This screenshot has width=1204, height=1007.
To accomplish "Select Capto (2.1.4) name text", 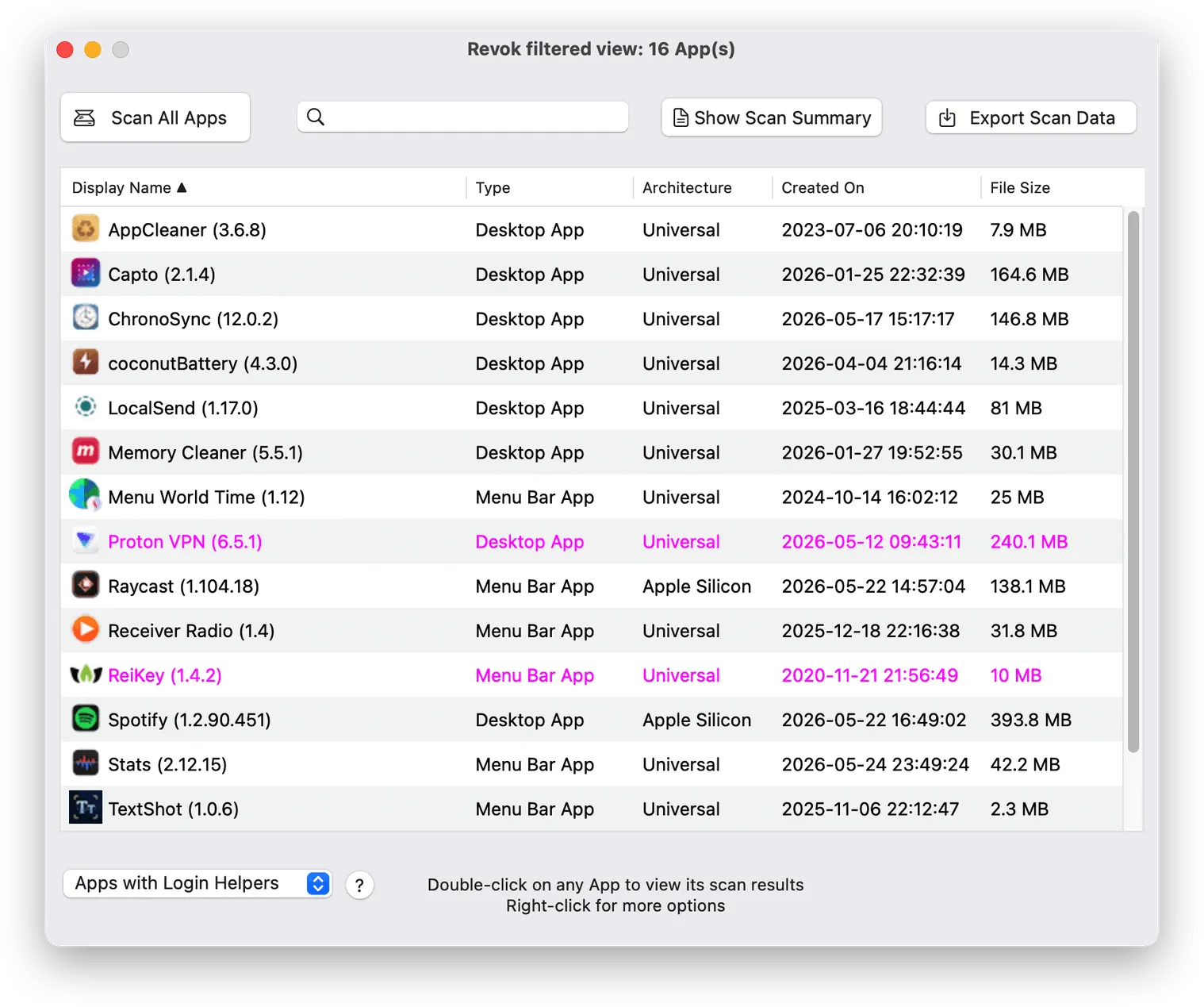I will coord(162,274).
